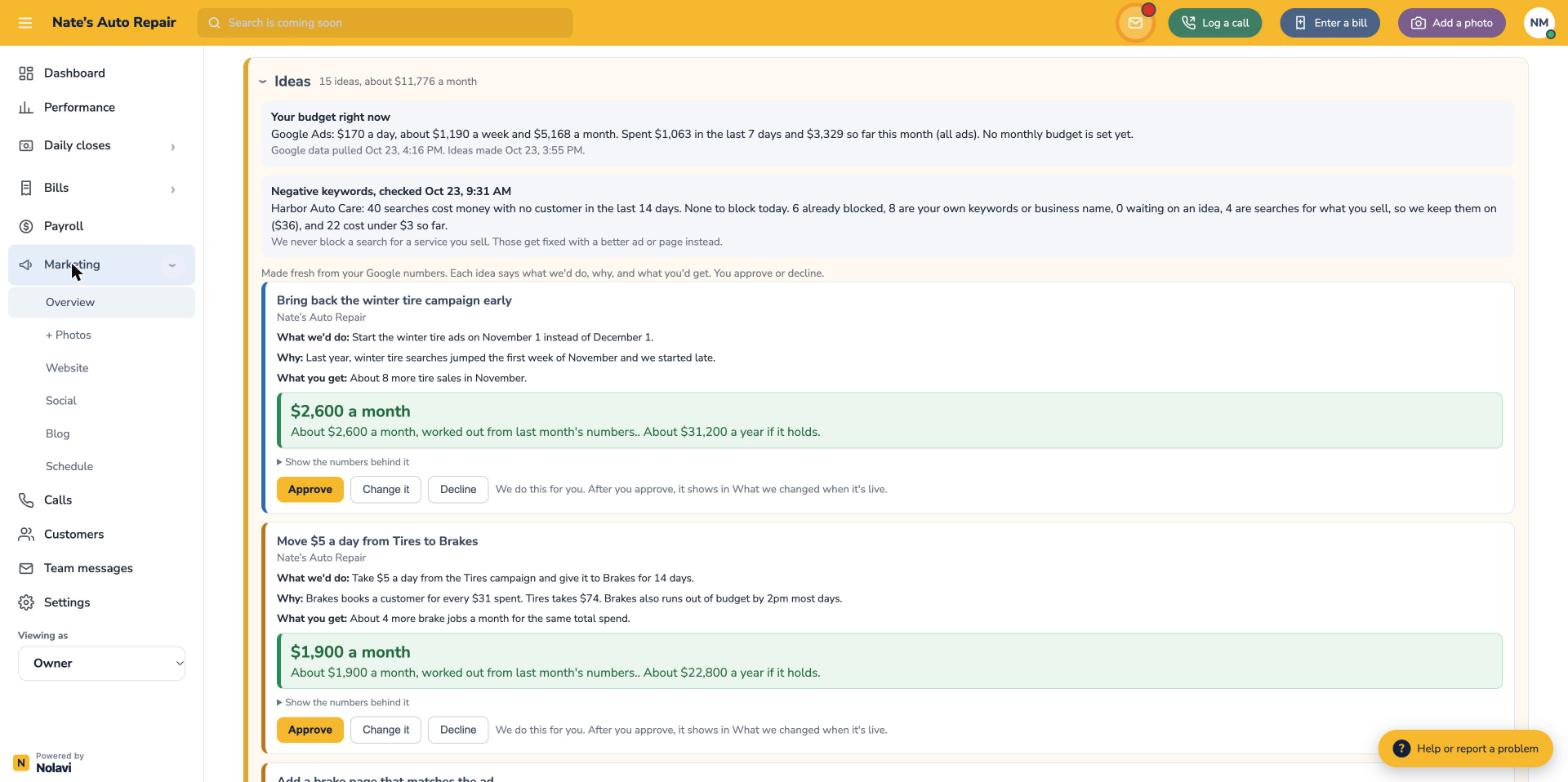The height and width of the screenshot is (782, 1568).
Task: Click the Team messages envelope icon
Action: point(26,568)
